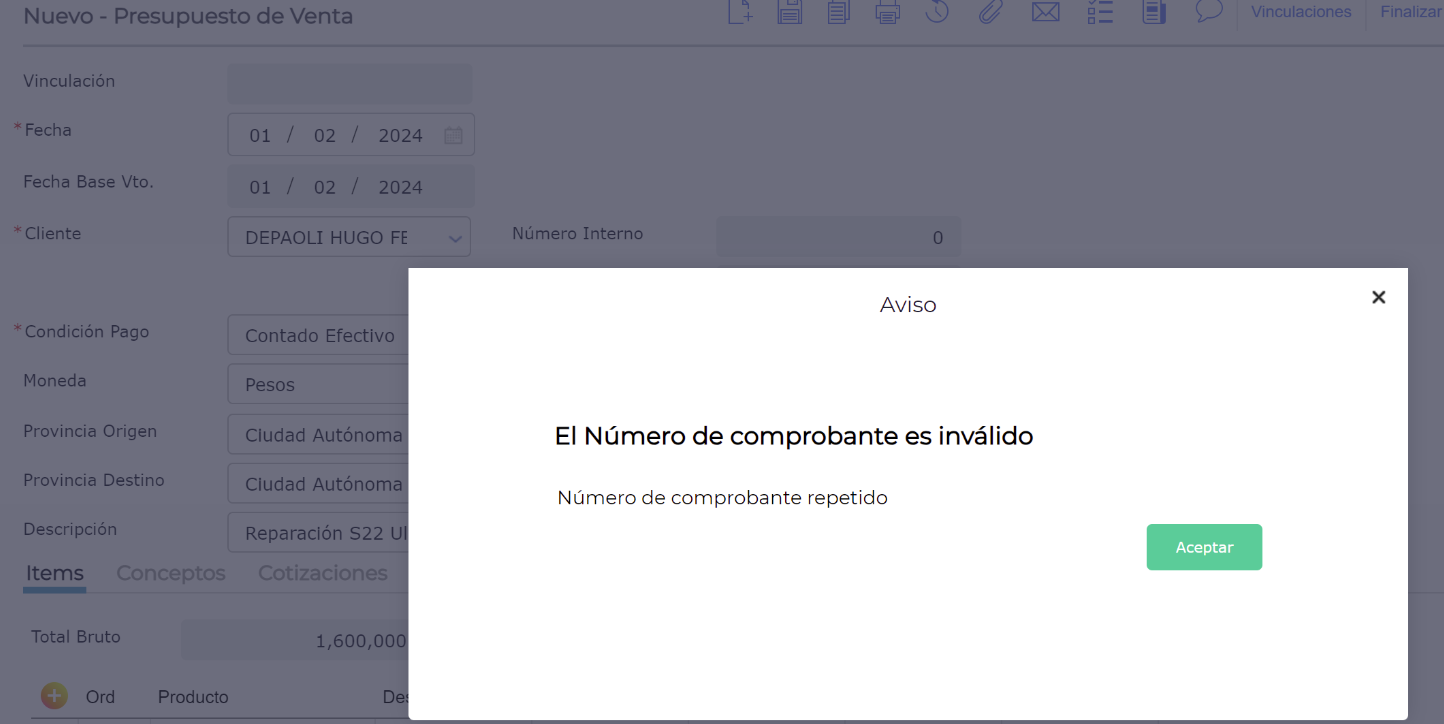The height and width of the screenshot is (724, 1444).
Task: Save the budget with the floppy disk icon
Action: click(790, 12)
